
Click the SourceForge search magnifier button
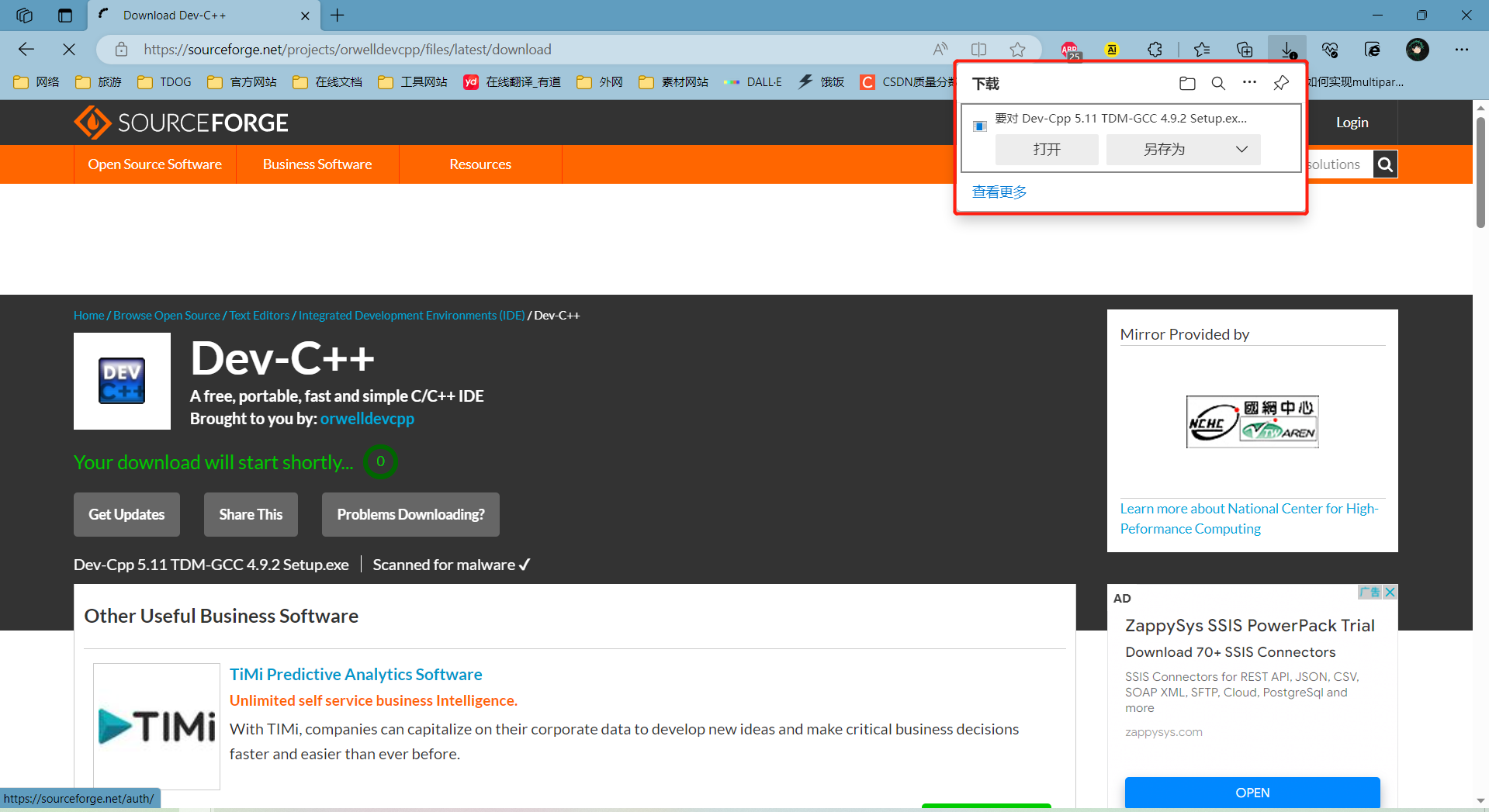(x=1385, y=164)
